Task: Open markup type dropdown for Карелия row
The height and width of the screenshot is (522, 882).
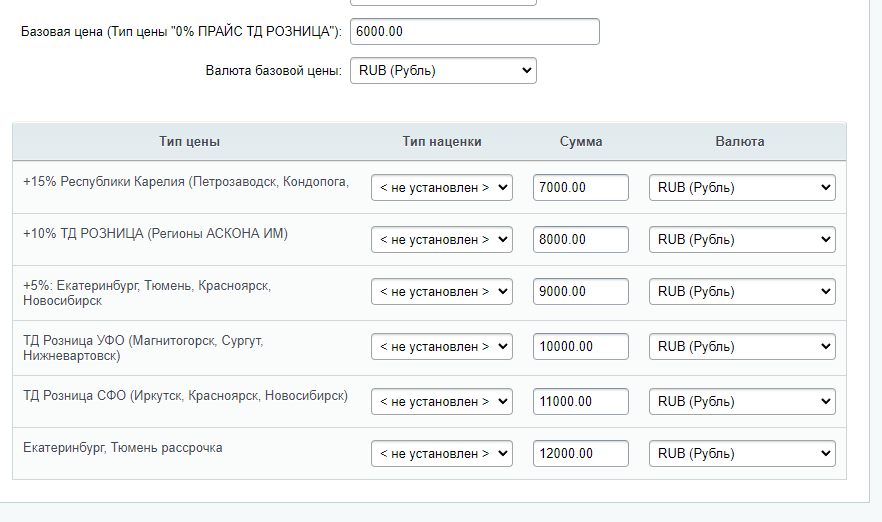Action: tap(441, 187)
